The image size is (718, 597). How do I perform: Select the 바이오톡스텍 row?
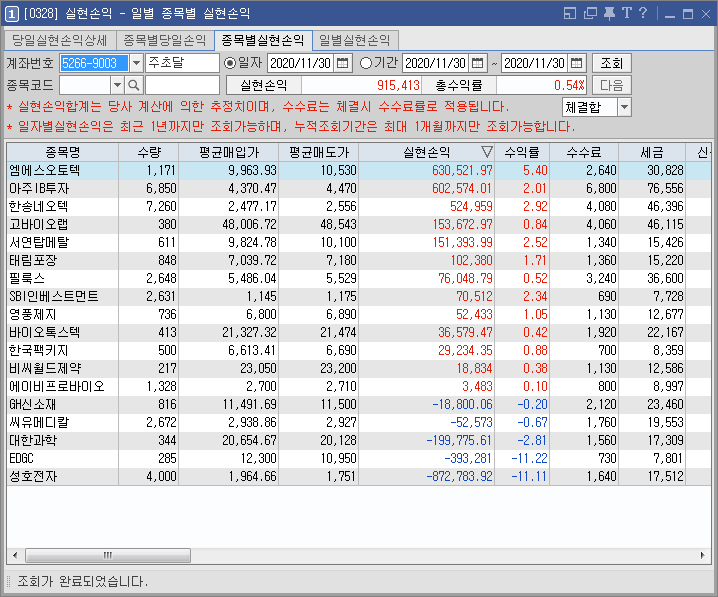(359, 332)
